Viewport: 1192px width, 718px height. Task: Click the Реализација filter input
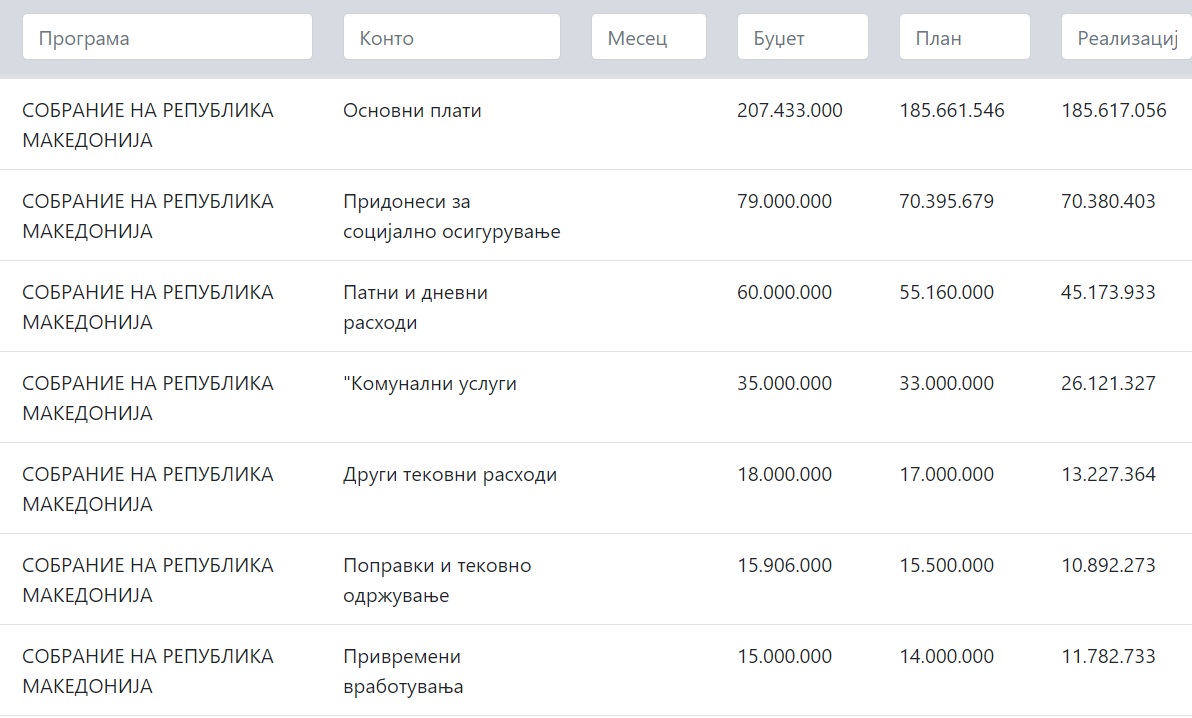[1127, 37]
